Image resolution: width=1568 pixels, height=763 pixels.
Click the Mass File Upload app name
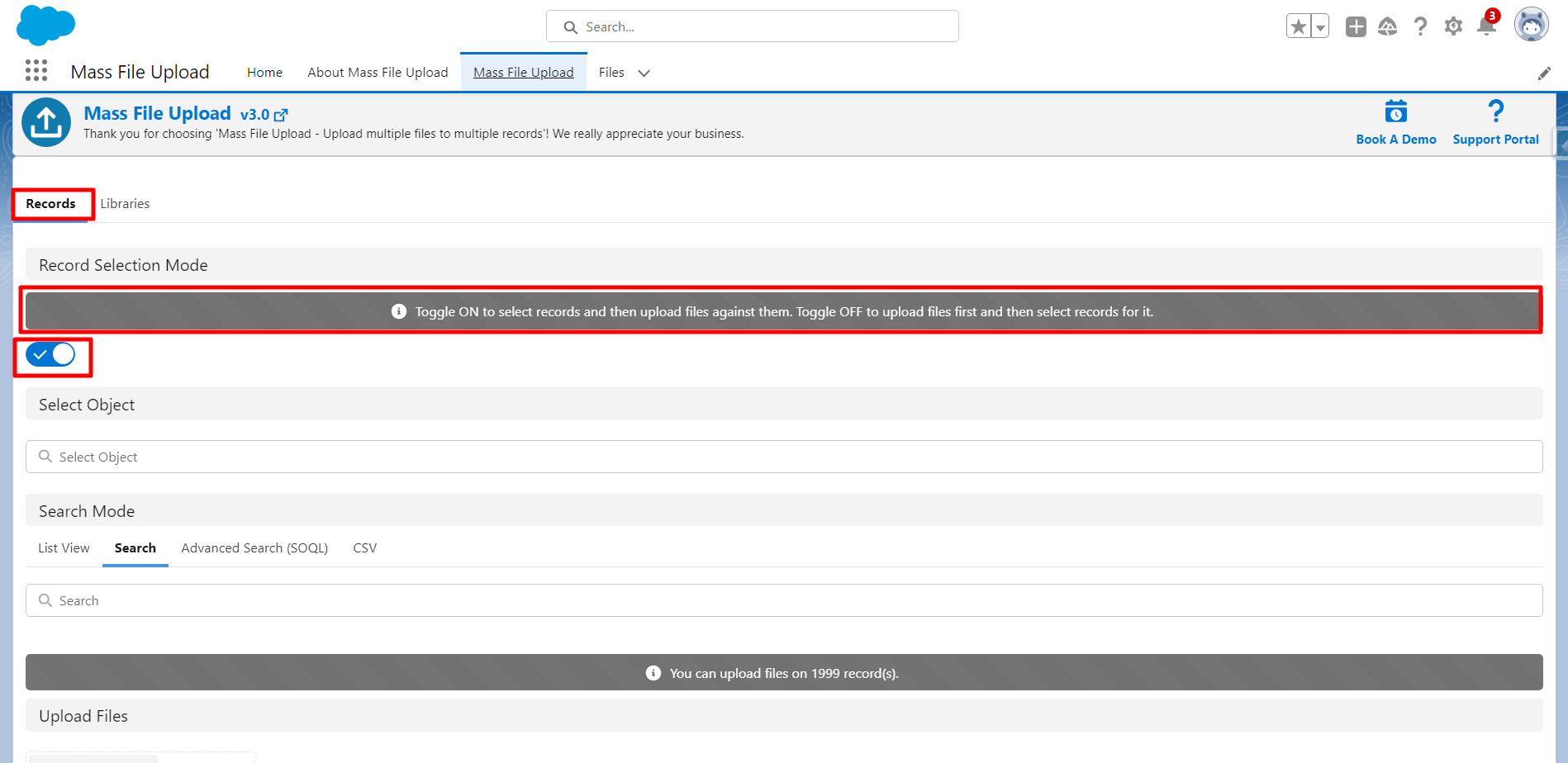click(140, 72)
